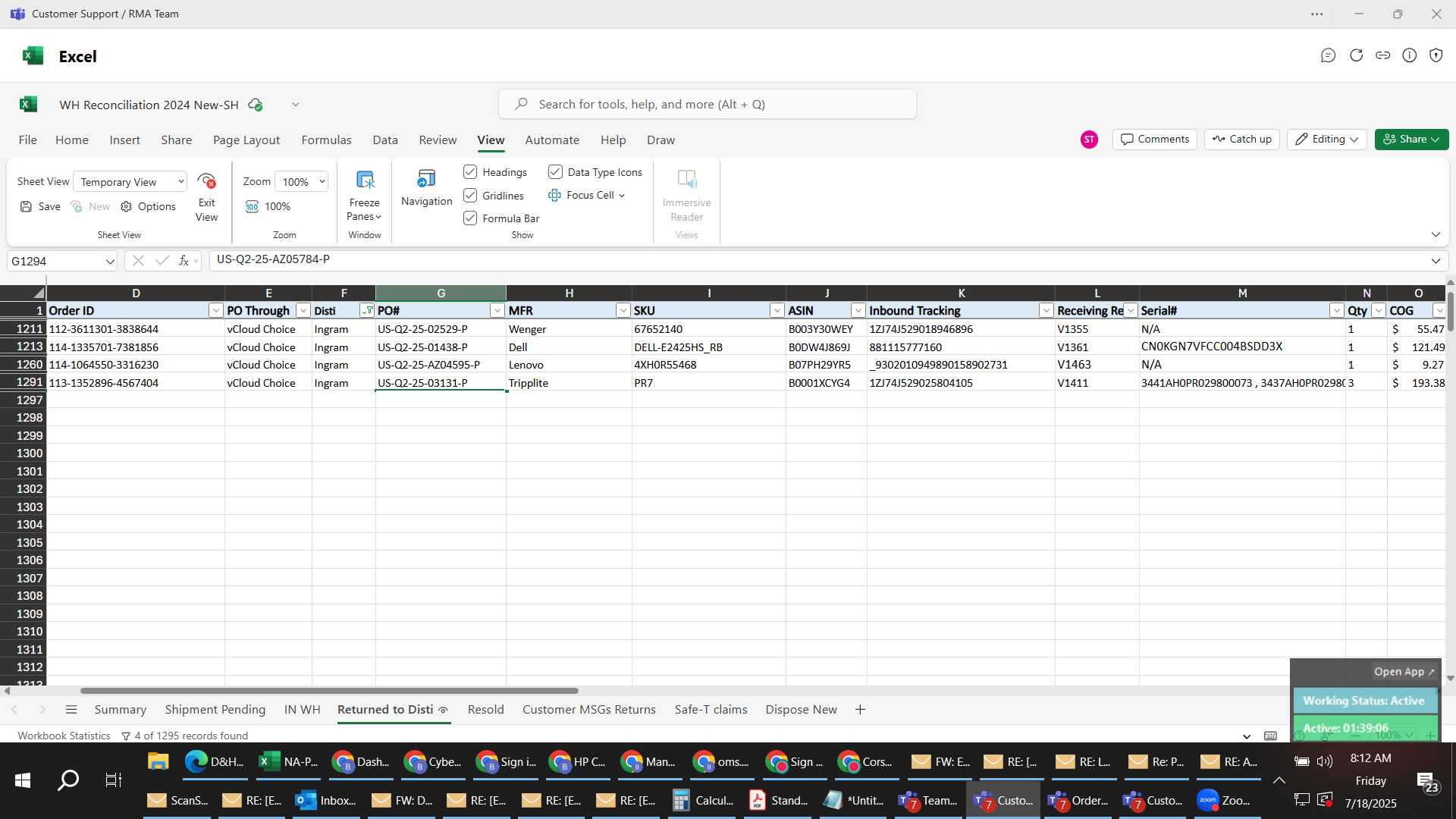1456x819 pixels.
Task: Open the Inbound Tracking filter dropdown
Action: pyautogui.click(x=1046, y=311)
